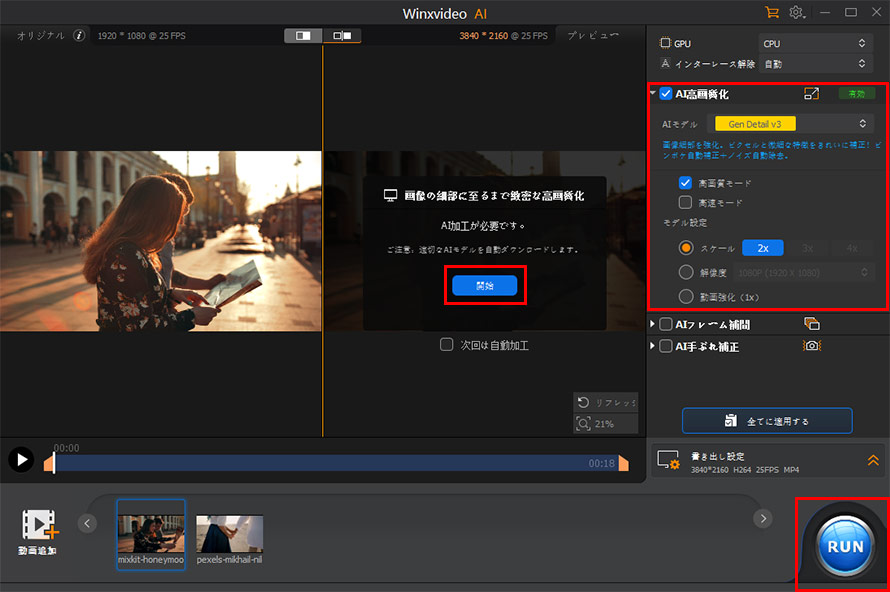Switch to split-compare preview layout

click(x=342, y=36)
